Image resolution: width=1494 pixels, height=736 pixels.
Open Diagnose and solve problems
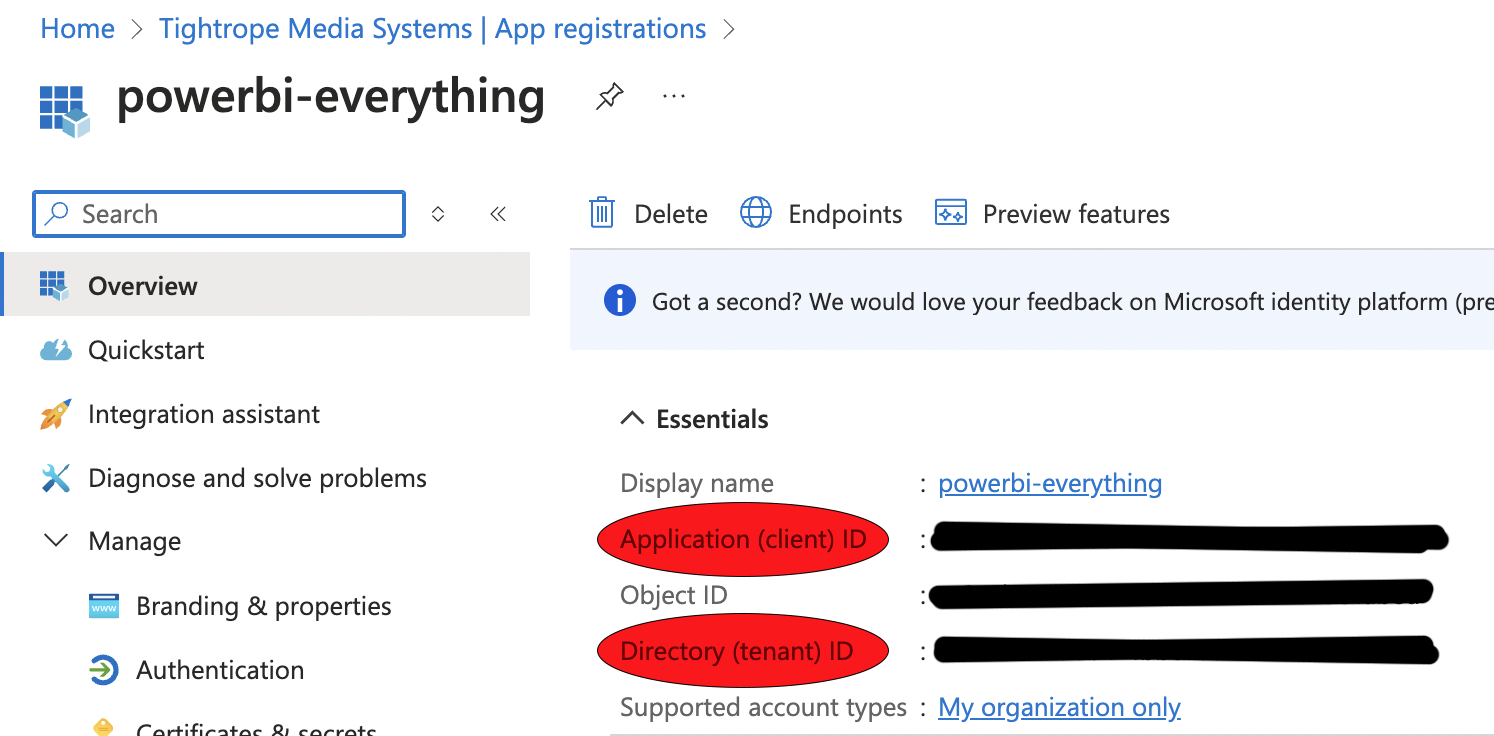pyautogui.click(x=257, y=478)
